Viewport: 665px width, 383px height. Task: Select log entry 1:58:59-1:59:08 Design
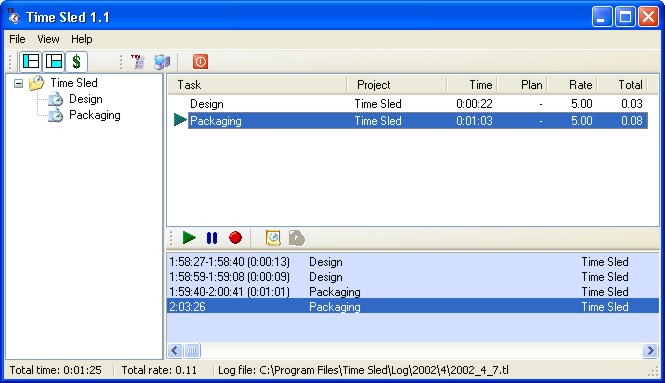(413, 277)
